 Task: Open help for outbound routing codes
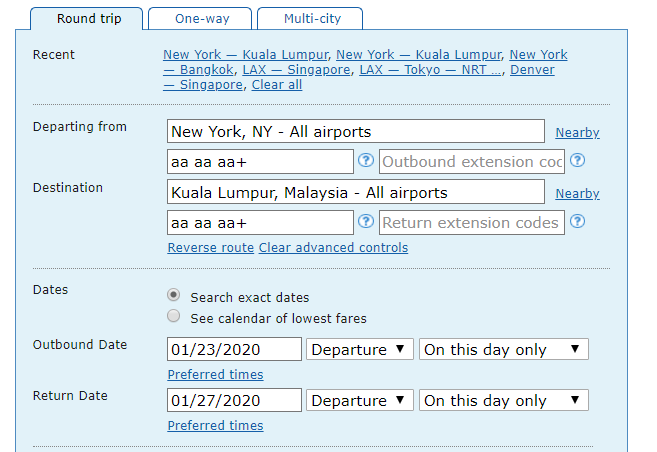(x=366, y=160)
